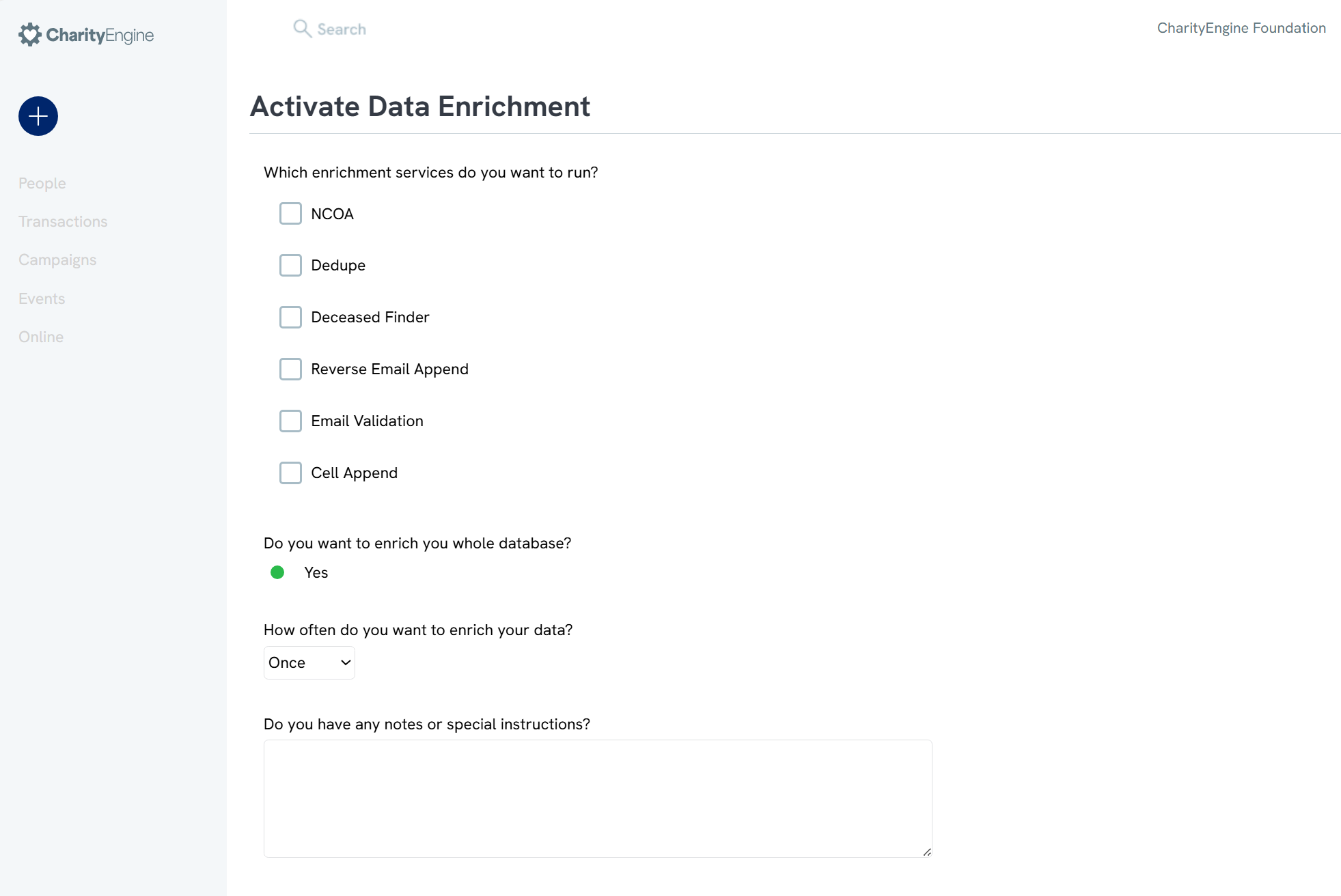Enable the Cell Append checkbox

tap(290, 473)
